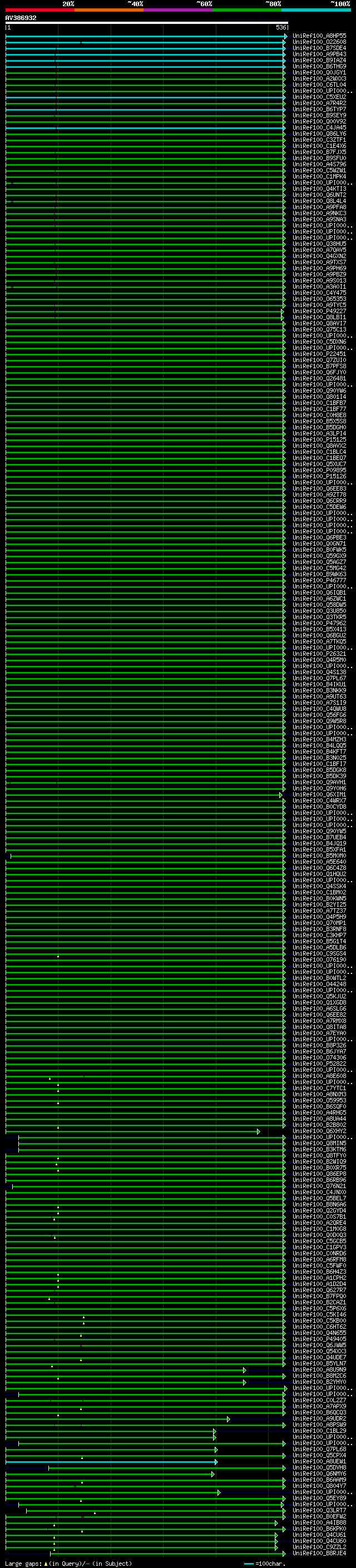Select the UniRef100_B7SDE4 label
The height and width of the screenshot is (1568, 356).
click(x=319, y=48)
